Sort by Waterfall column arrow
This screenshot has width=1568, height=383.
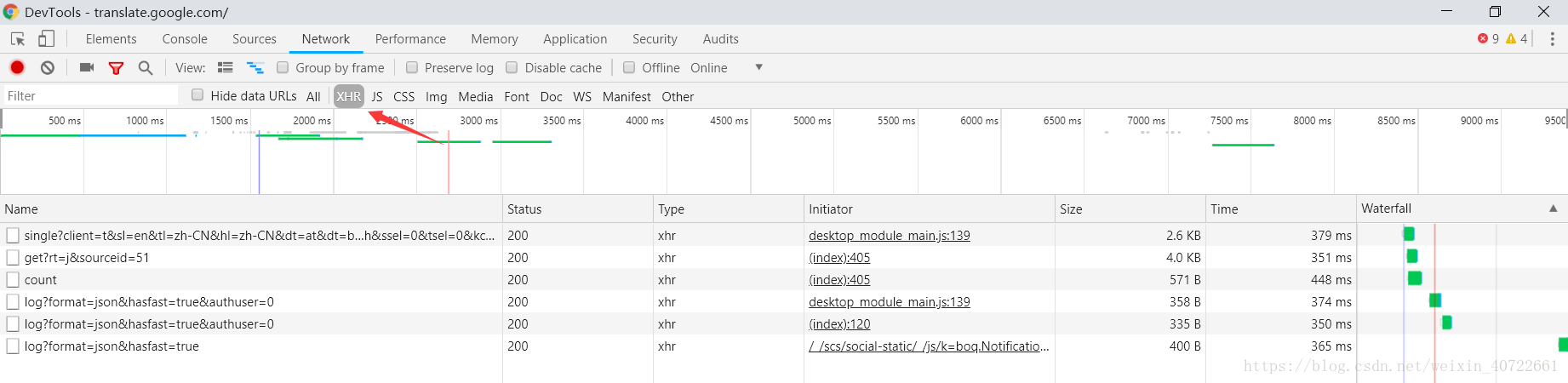click(1554, 209)
